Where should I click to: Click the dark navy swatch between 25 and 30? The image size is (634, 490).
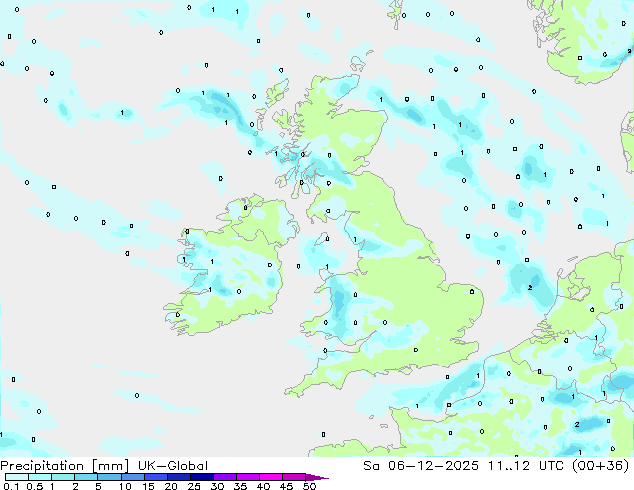(x=202, y=477)
